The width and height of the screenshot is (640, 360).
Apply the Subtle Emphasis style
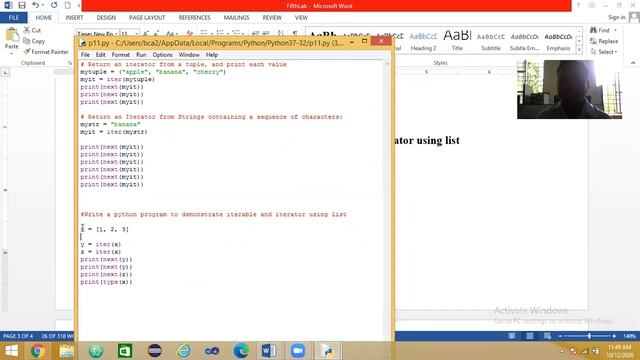pyautogui.click(x=524, y=41)
